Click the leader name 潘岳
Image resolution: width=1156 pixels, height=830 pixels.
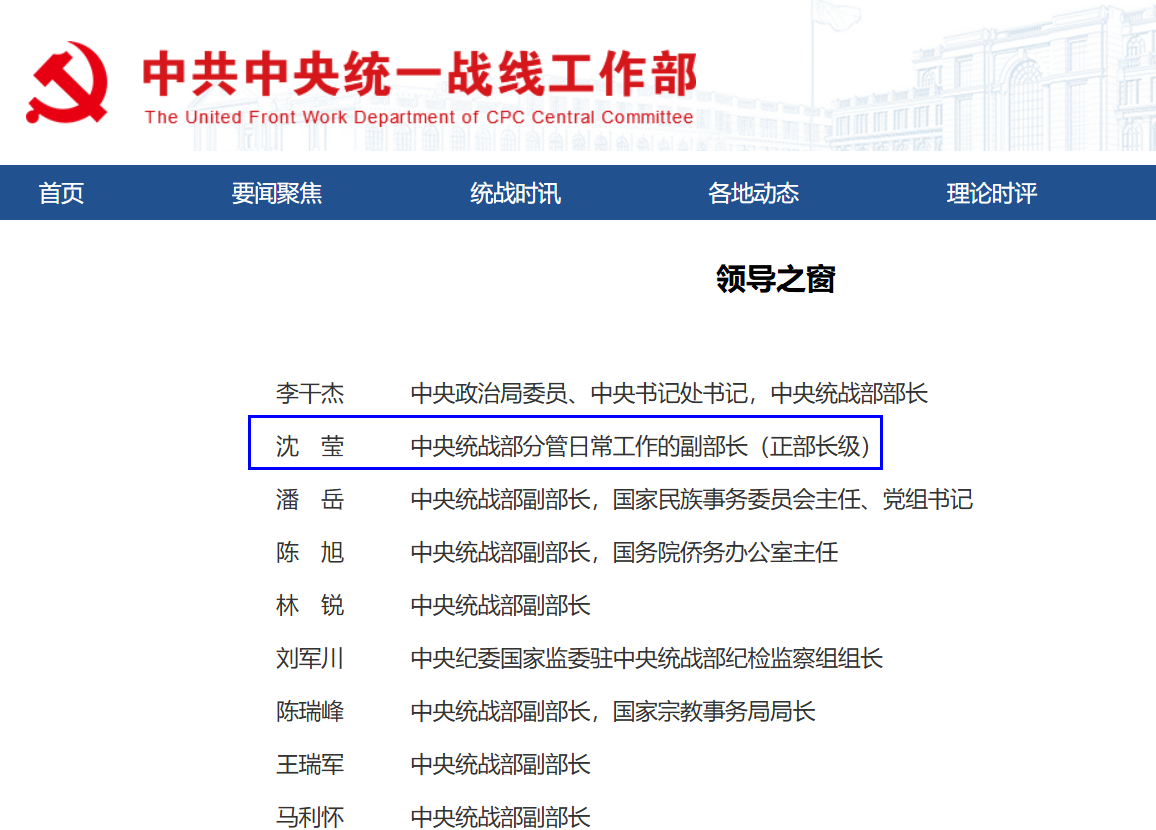[x=310, y=500]
